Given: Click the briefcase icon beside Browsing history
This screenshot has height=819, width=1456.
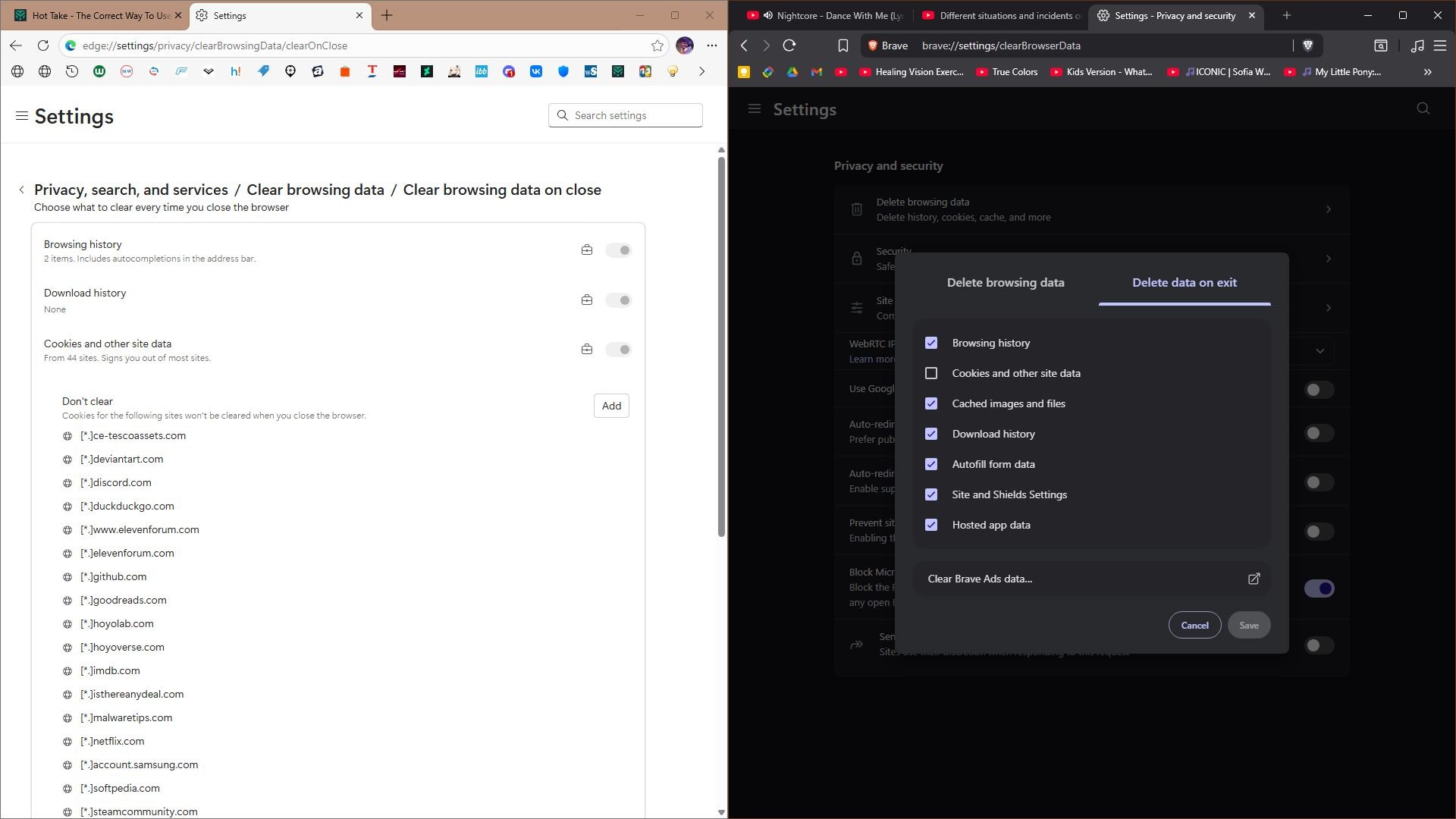Looking at the screenshot, I should coord(587,250).
